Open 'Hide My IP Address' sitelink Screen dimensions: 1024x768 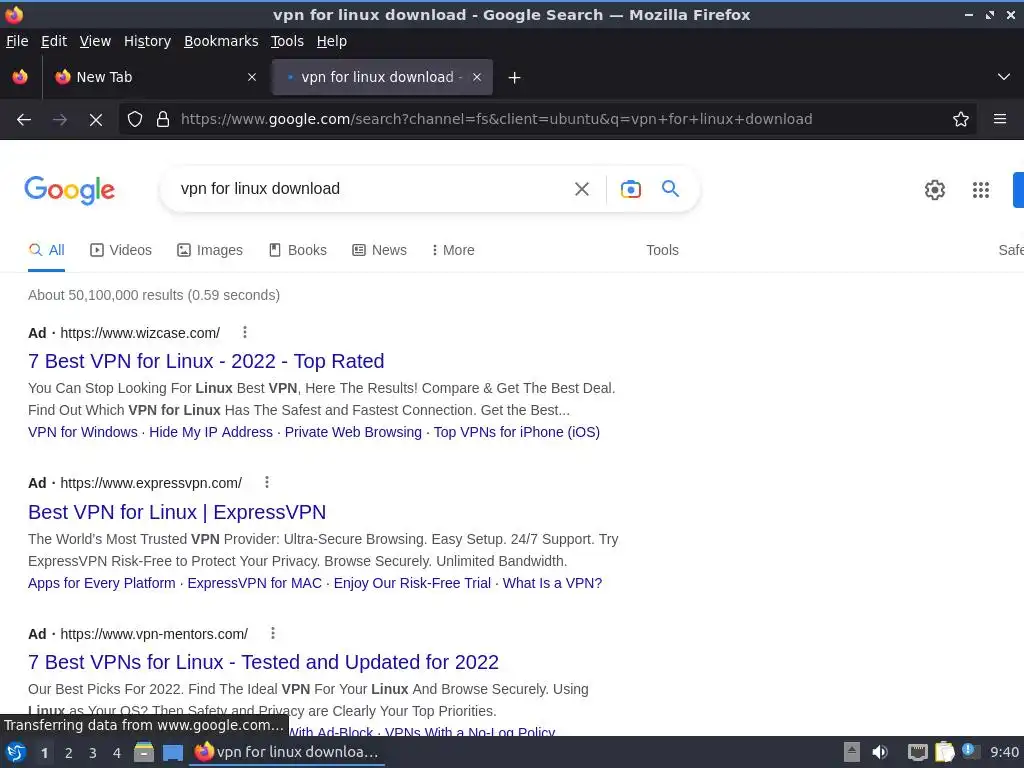coord(211,432)
